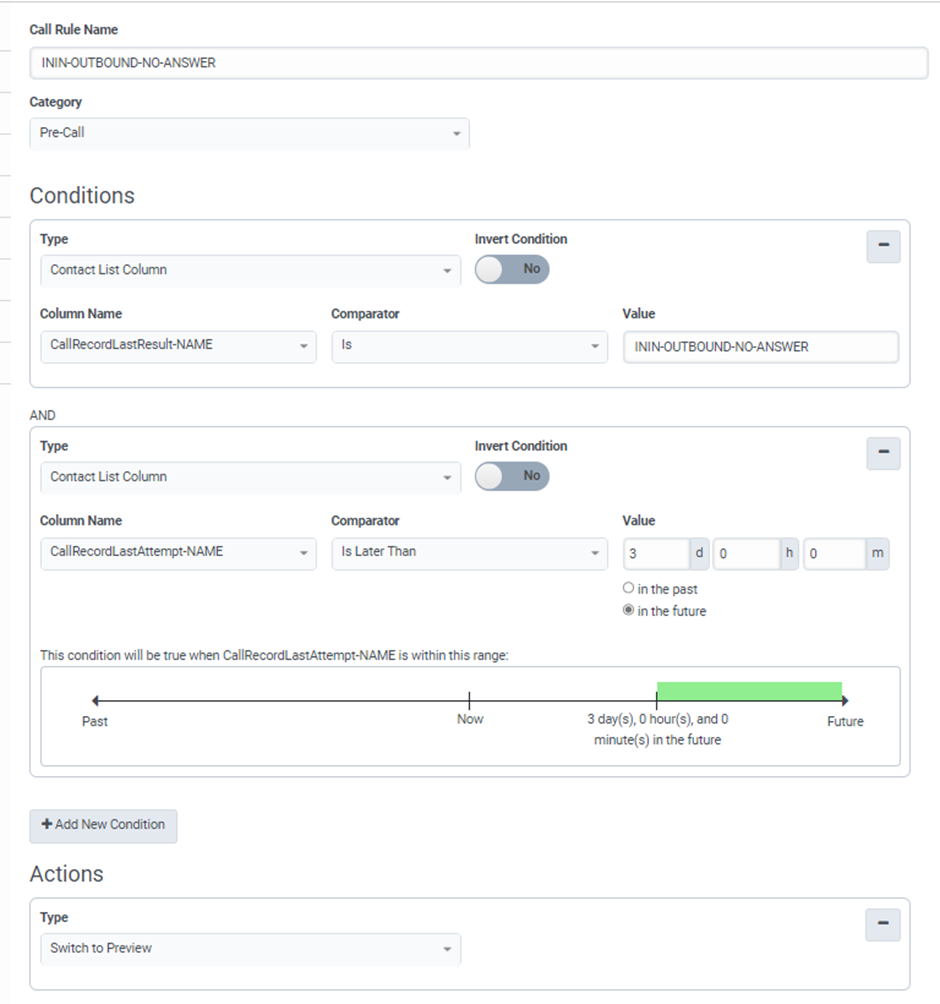Remove the first condition with its minus icon
Viewport: 940px width, 1004px height.
(x=883, y=246)
